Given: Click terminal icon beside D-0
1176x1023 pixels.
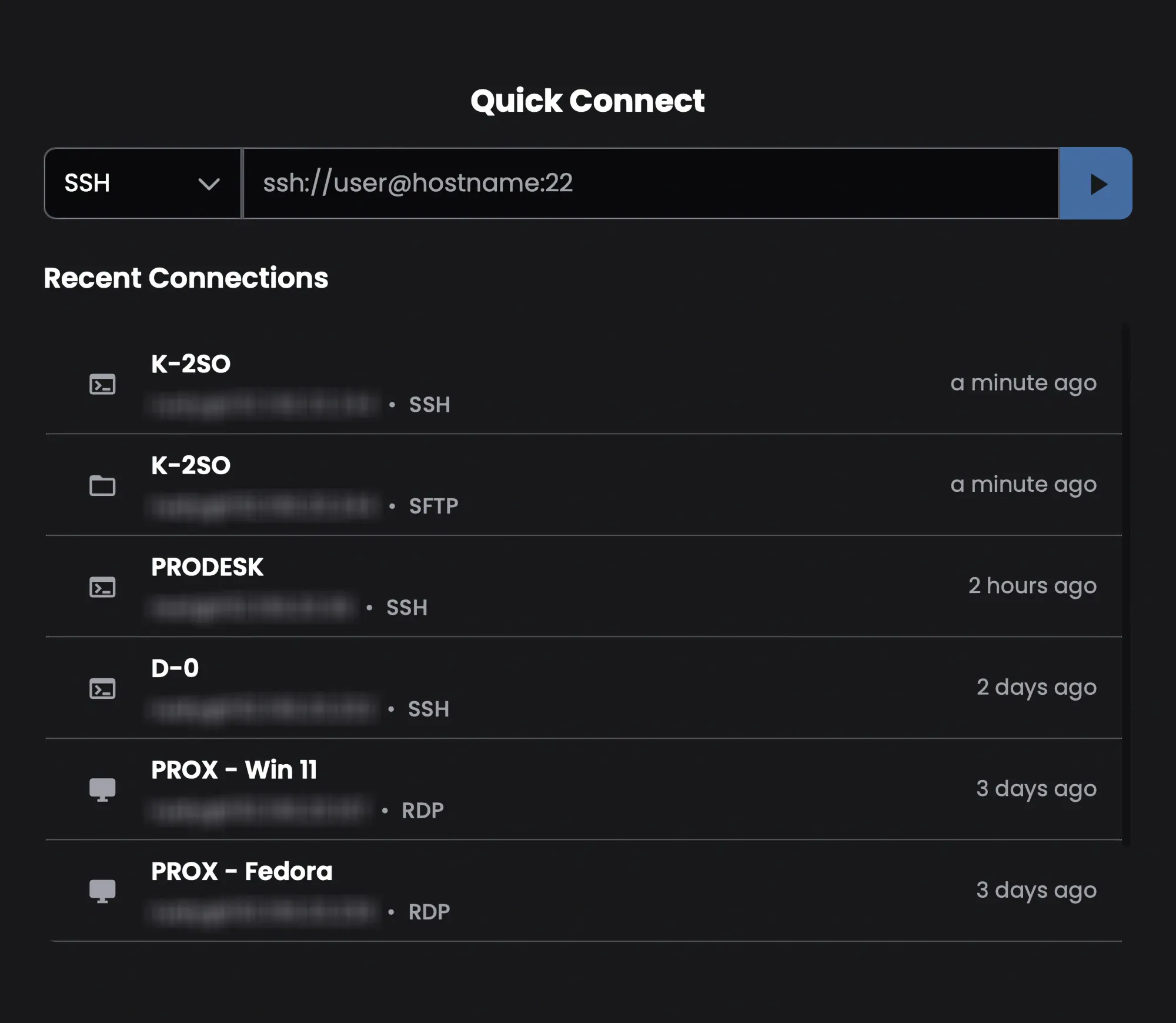Looking at the screenshot, I should point(102,689).
